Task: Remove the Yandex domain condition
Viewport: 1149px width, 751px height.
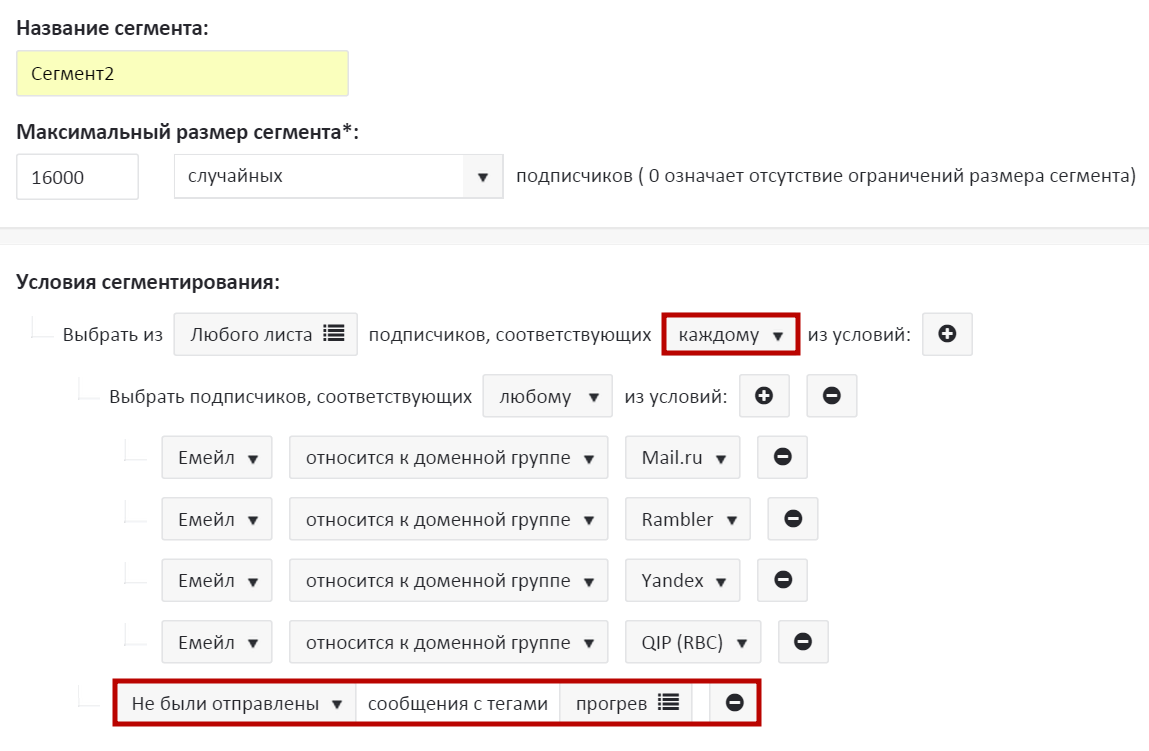Action: tap(783, 580)
